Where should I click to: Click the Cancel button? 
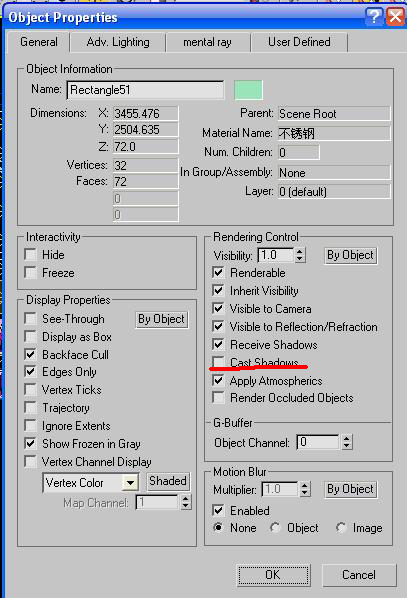(359, 575)
